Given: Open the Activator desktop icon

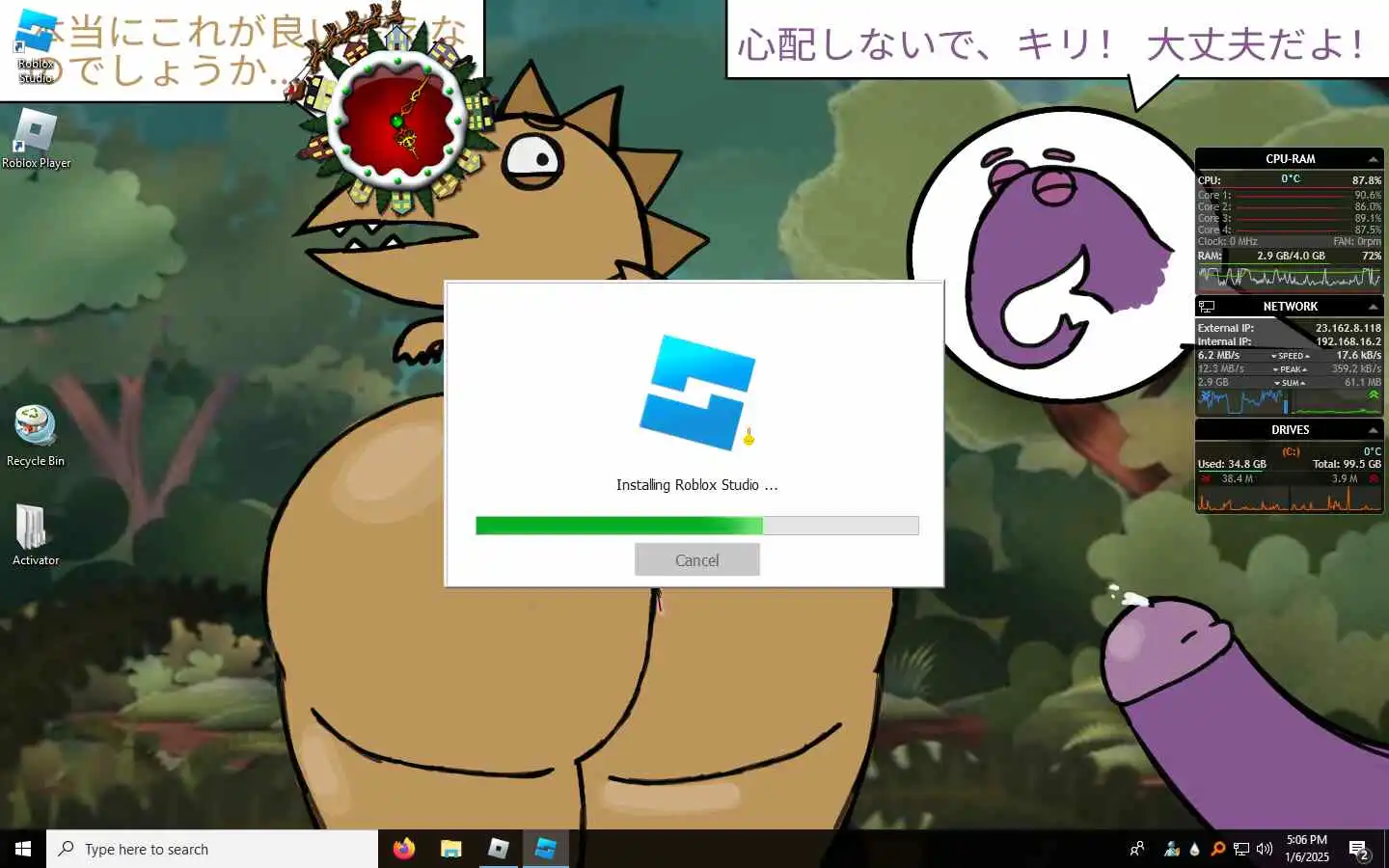Looking at the screenshot, I should tap(36, 535).
